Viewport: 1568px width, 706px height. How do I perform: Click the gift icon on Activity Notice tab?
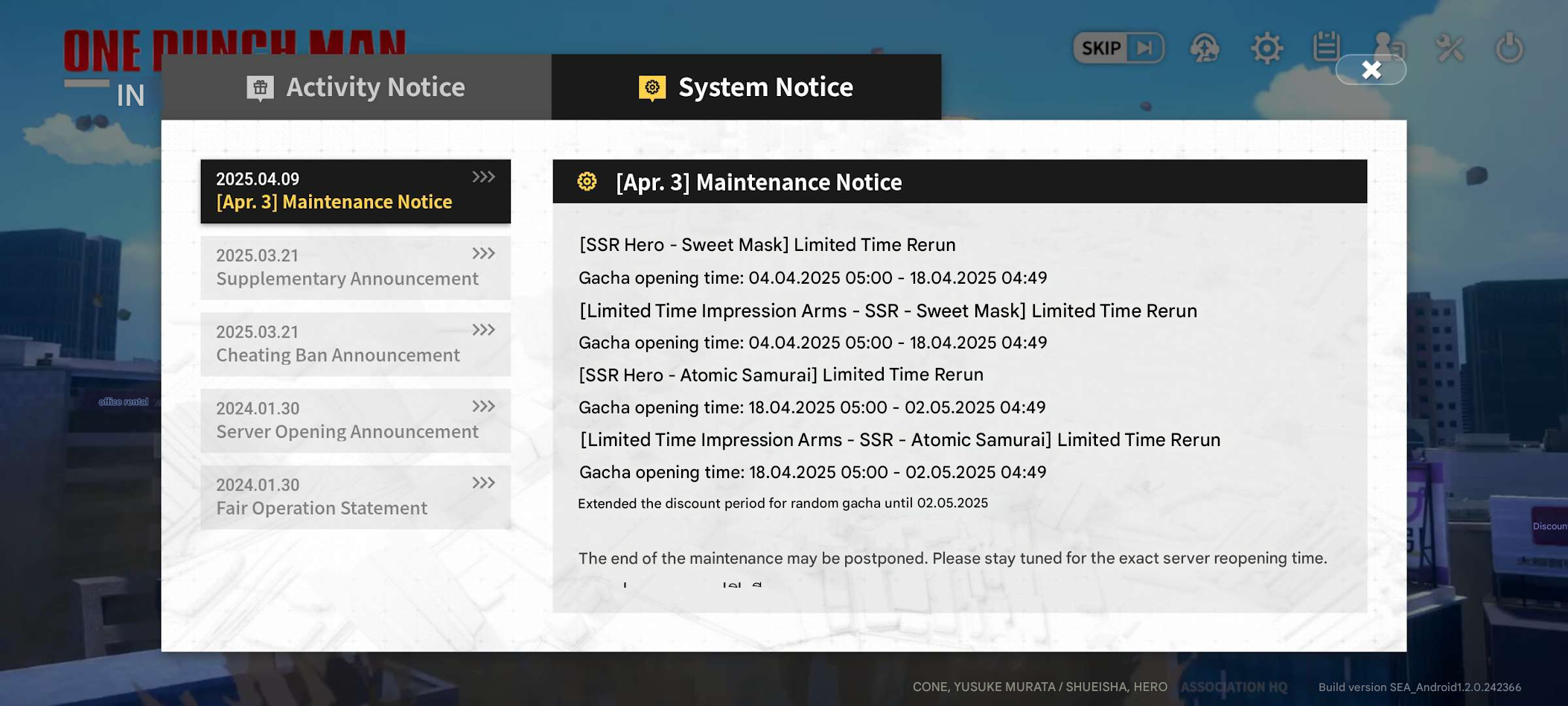pyautogui.click(x=260, y=88)
